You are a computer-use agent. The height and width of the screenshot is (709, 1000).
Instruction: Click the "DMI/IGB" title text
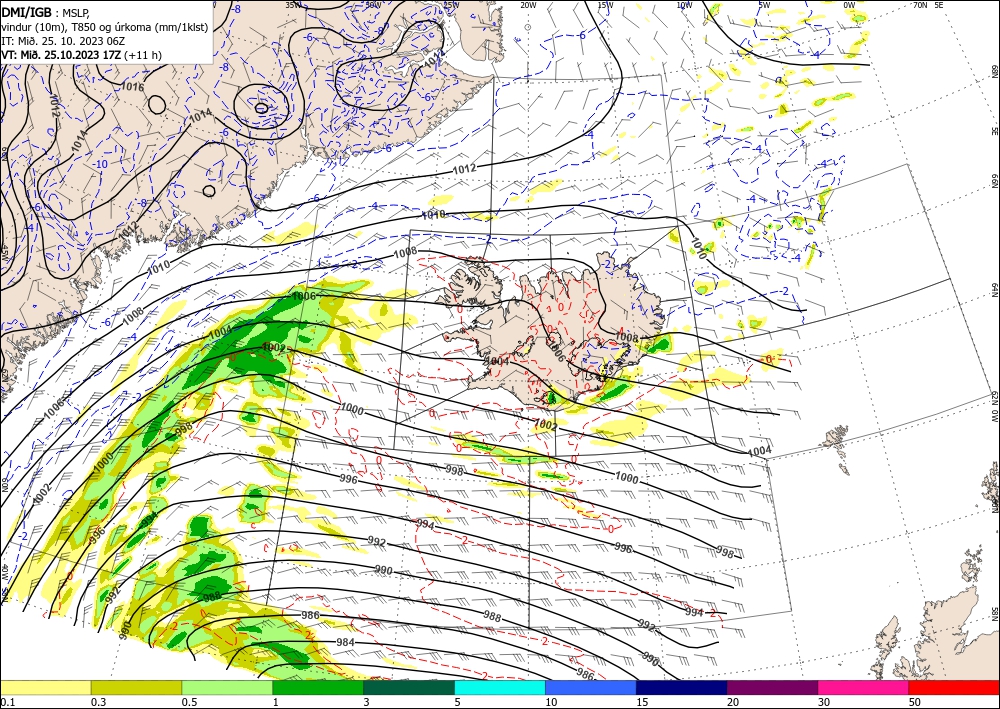(x=26, y=11)
